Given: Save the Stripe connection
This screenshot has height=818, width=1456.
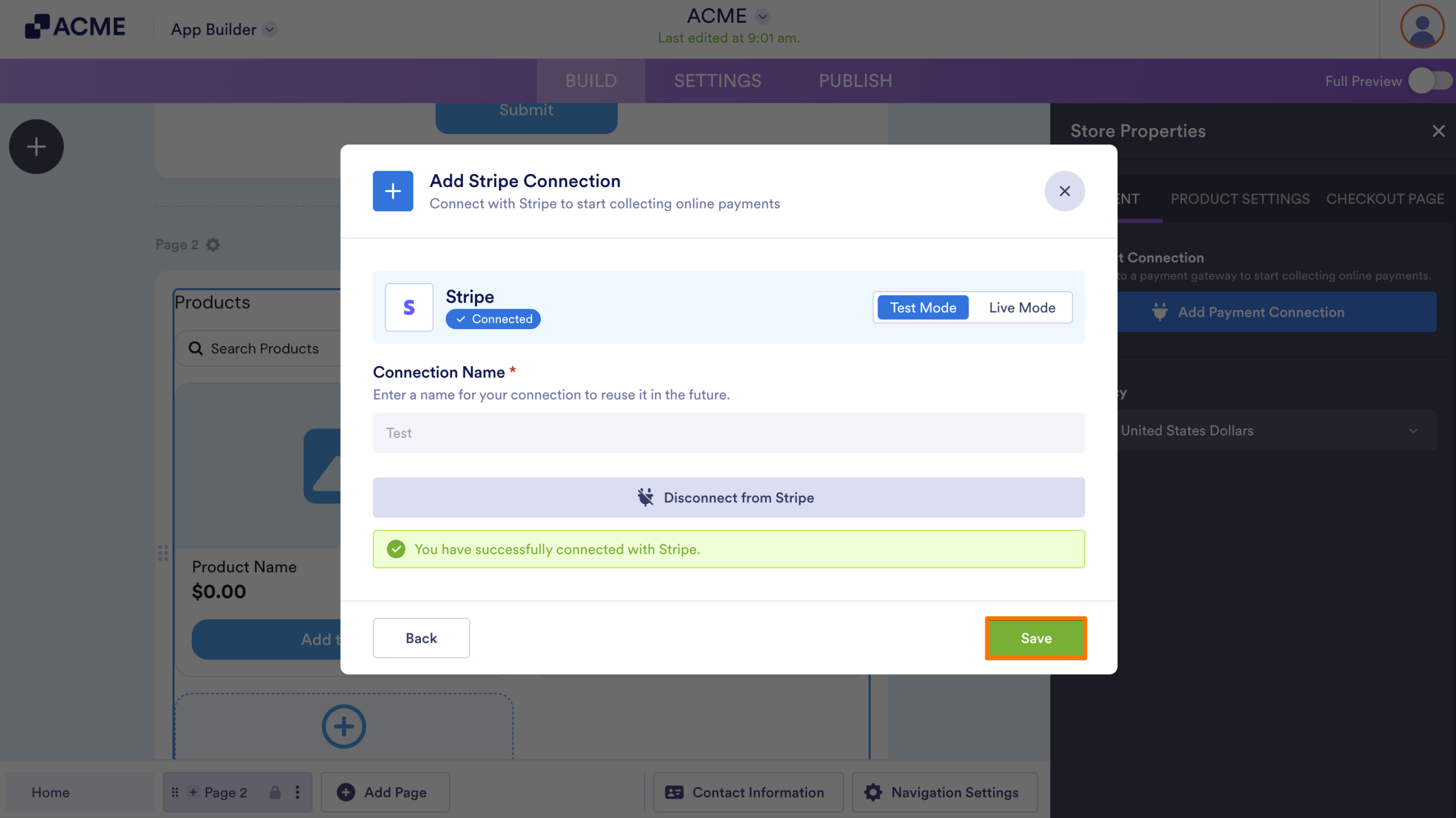Looking at the screenshot, I should point(1036,638).
